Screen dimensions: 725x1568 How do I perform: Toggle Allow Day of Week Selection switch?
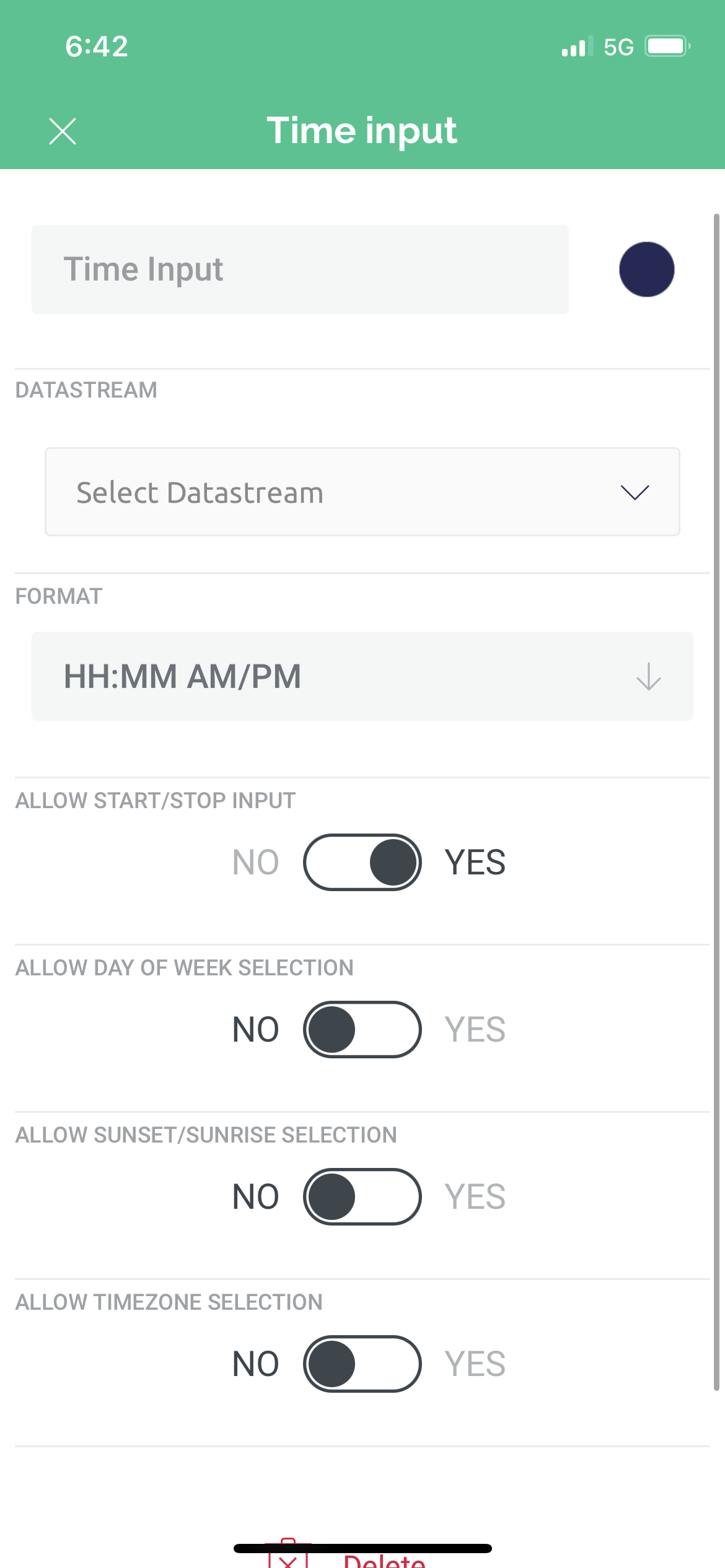362,1029
